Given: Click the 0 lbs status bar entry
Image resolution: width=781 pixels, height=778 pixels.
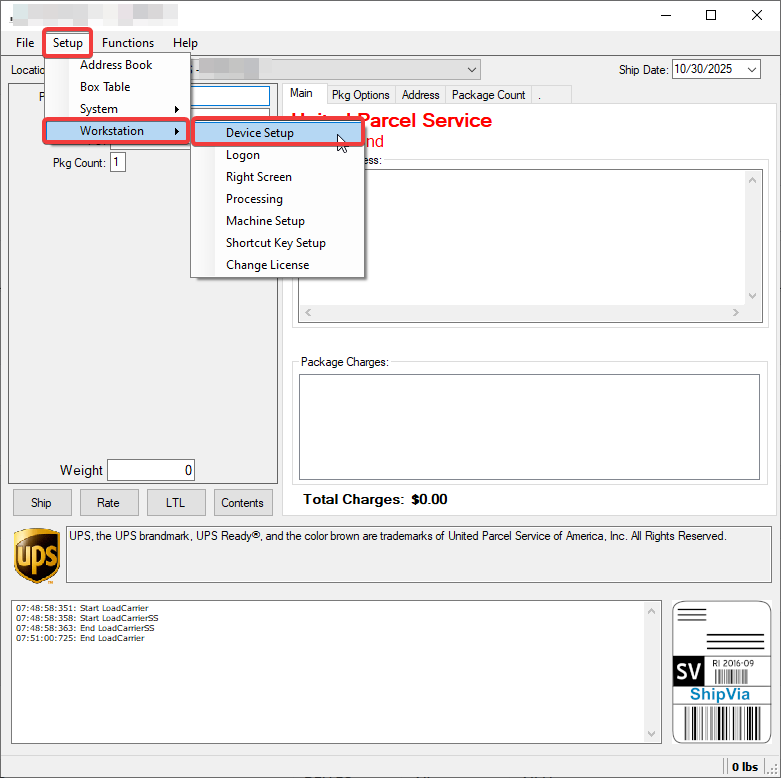Looking at the screenshot, I should click(x=745, y=767).
